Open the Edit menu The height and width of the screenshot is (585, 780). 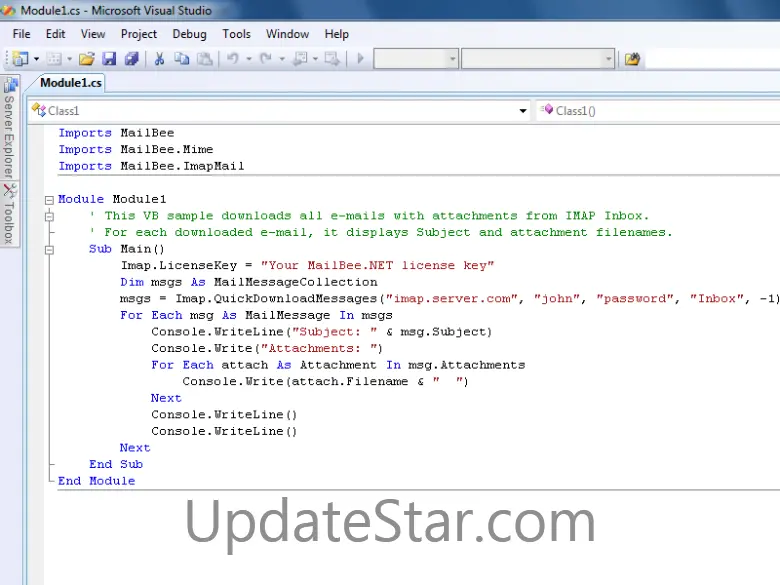pyautogui.click(x=55, y=34)
